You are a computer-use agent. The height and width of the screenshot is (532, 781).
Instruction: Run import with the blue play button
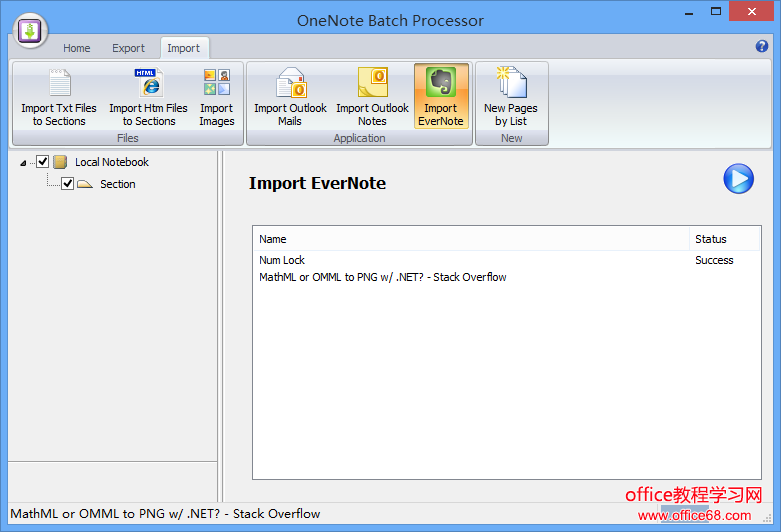tap(738, 179)
